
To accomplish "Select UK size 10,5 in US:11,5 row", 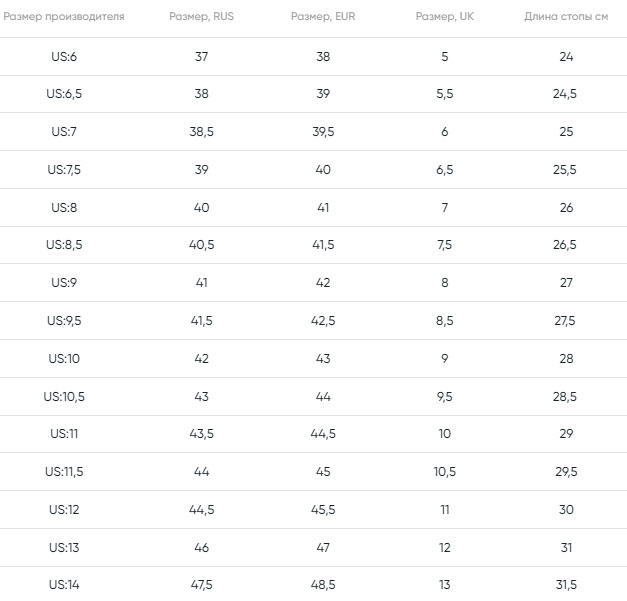I will (444, 472).
